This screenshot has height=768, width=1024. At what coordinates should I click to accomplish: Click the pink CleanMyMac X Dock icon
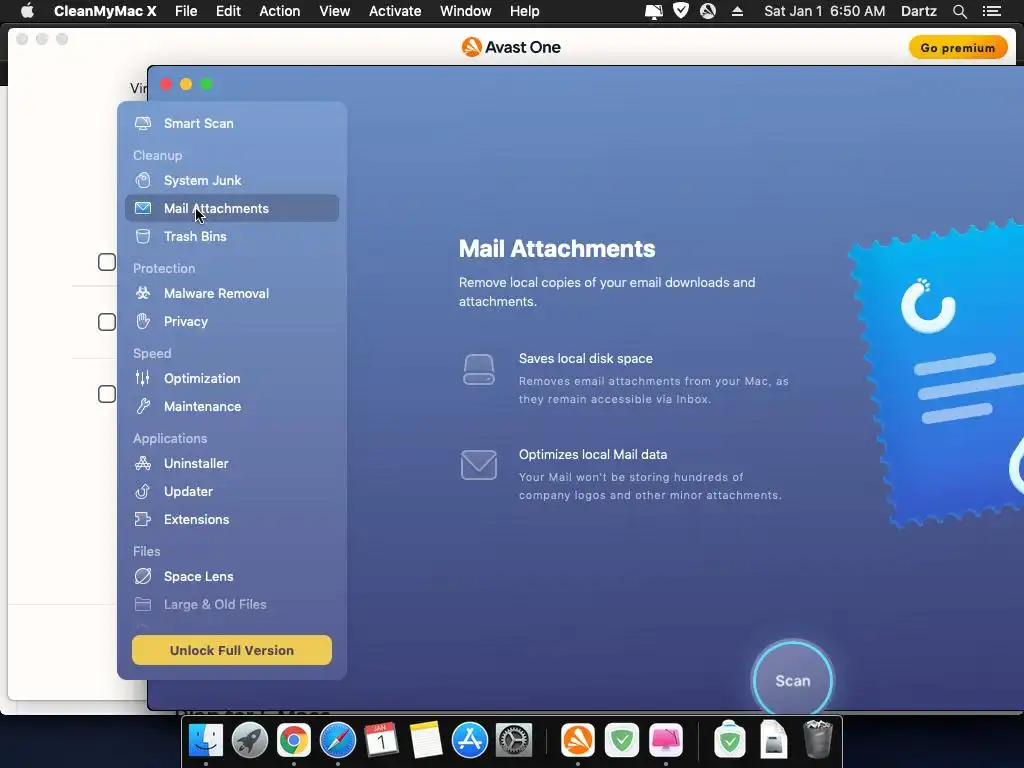click(x=665, y=741)
